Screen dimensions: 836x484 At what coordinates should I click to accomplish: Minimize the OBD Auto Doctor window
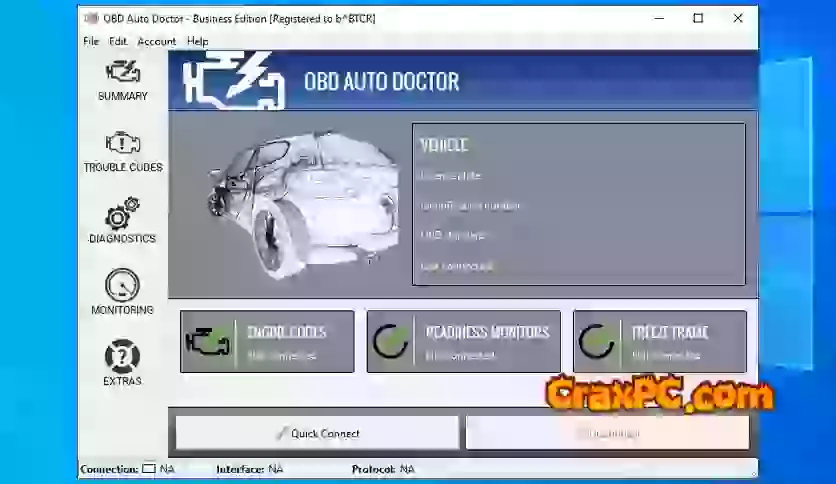click(659, 18)
